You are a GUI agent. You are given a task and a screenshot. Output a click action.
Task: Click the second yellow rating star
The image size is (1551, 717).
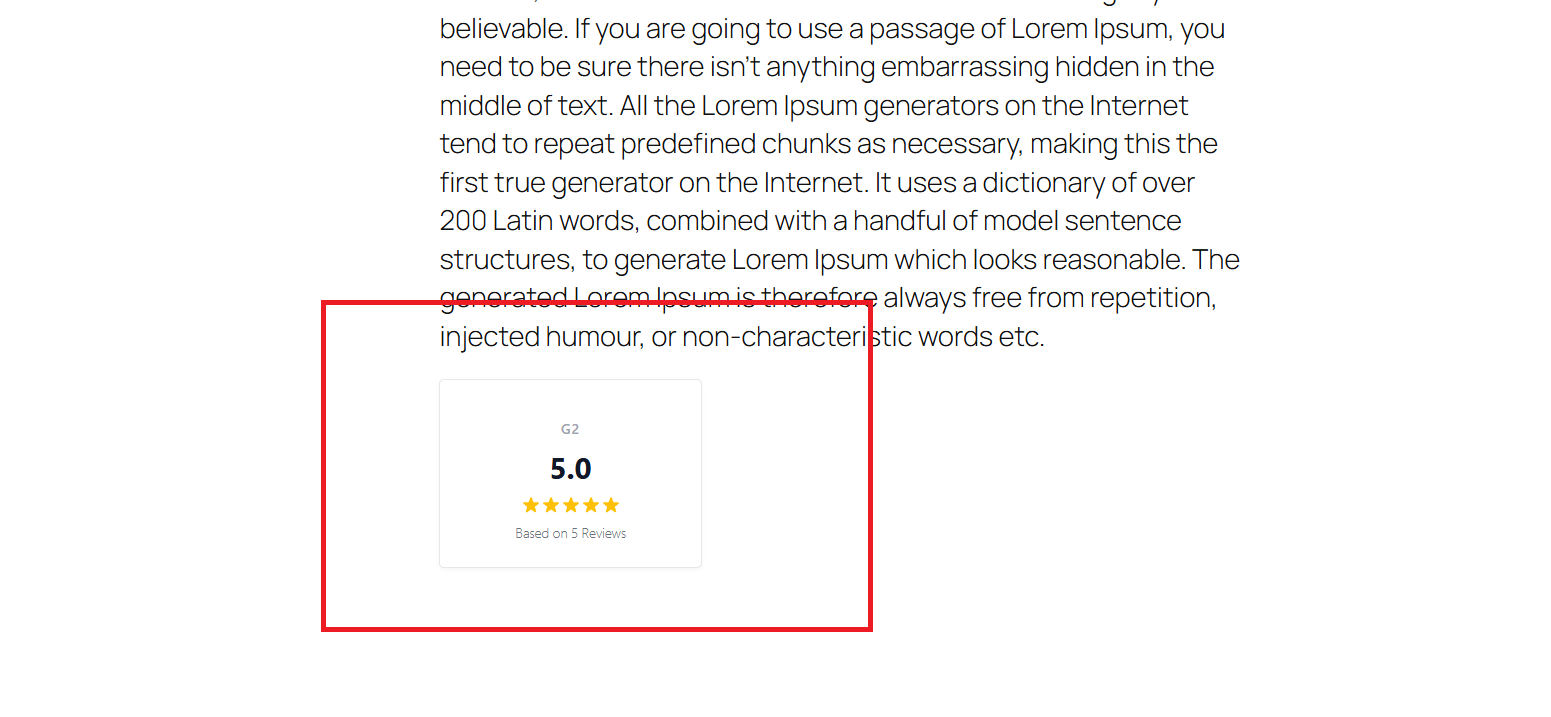(x=551, y=505)
